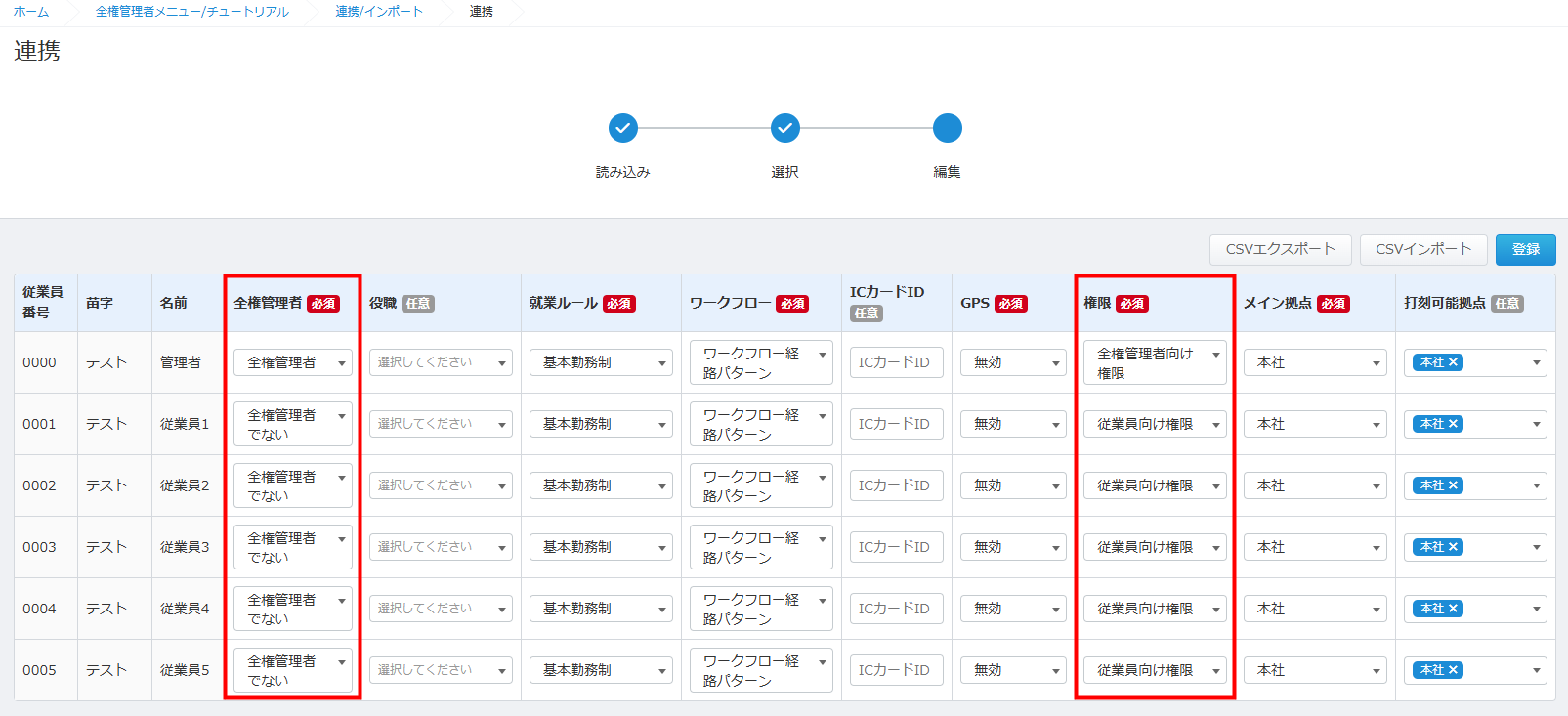Click the 読み込み step checkmark circle
Screen dimensions: 1568x716
tap(622, 128)
